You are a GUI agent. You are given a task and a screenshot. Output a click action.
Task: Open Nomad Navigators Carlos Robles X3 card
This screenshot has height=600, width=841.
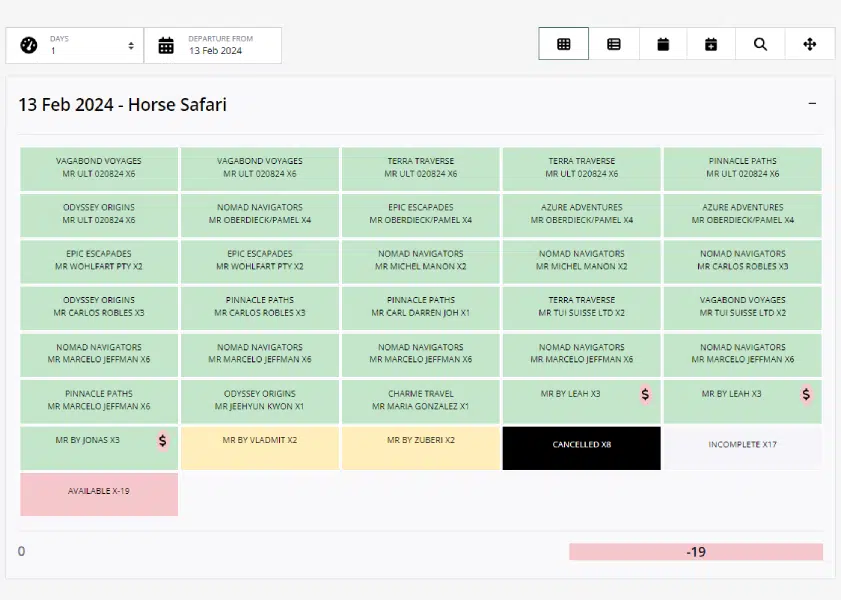tap(742, 262)
